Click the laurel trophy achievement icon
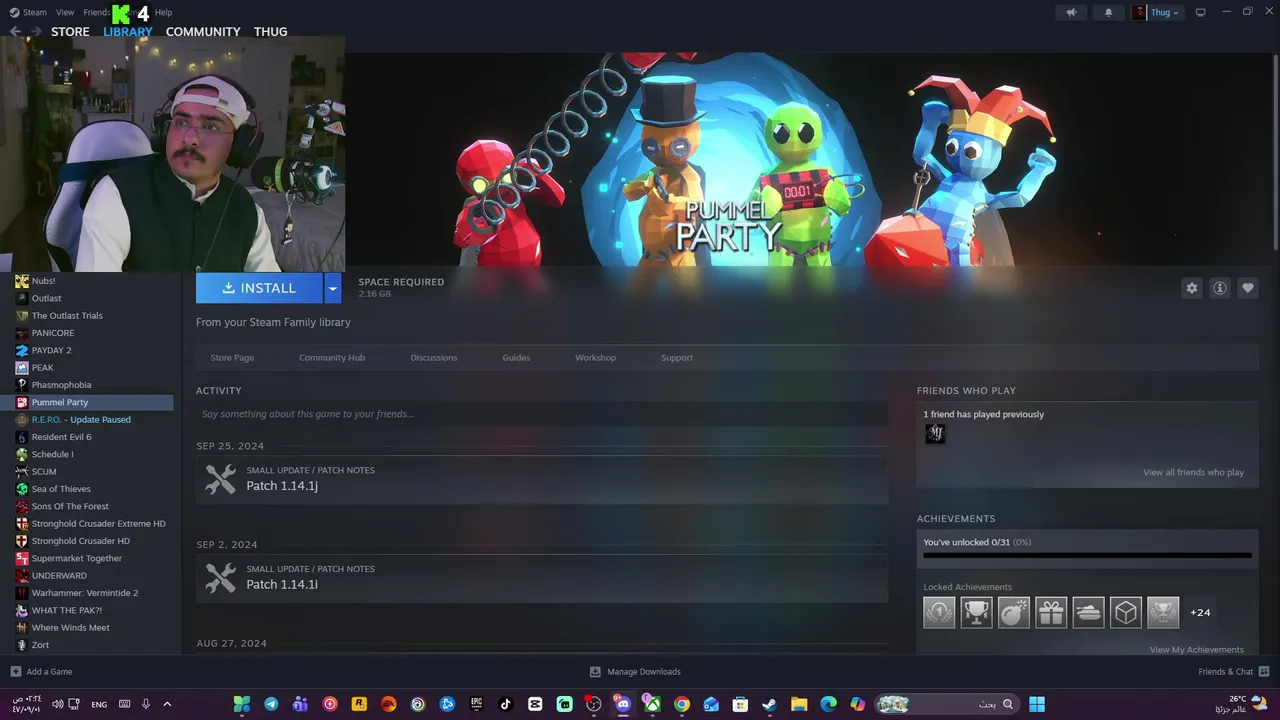The width and height of the screenshot is (1280, 720). 1163,612
